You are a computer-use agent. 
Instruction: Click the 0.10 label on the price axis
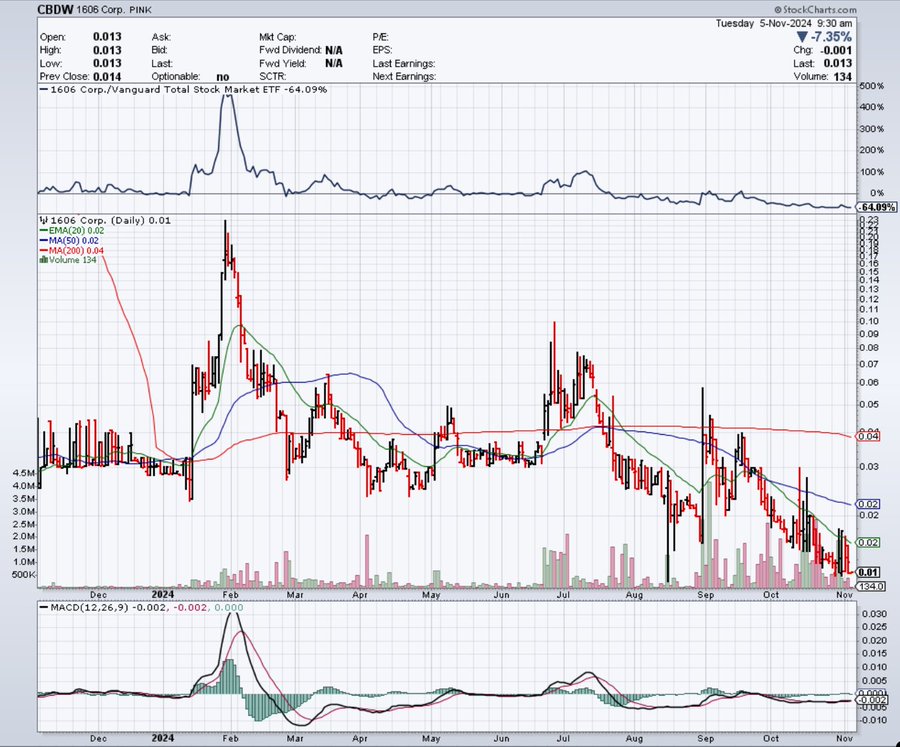[870, 322]
